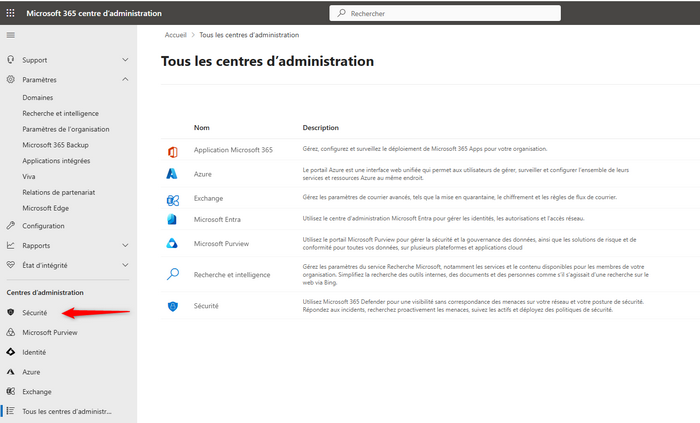Click the search magnifier icon in header

coord(342,13)
